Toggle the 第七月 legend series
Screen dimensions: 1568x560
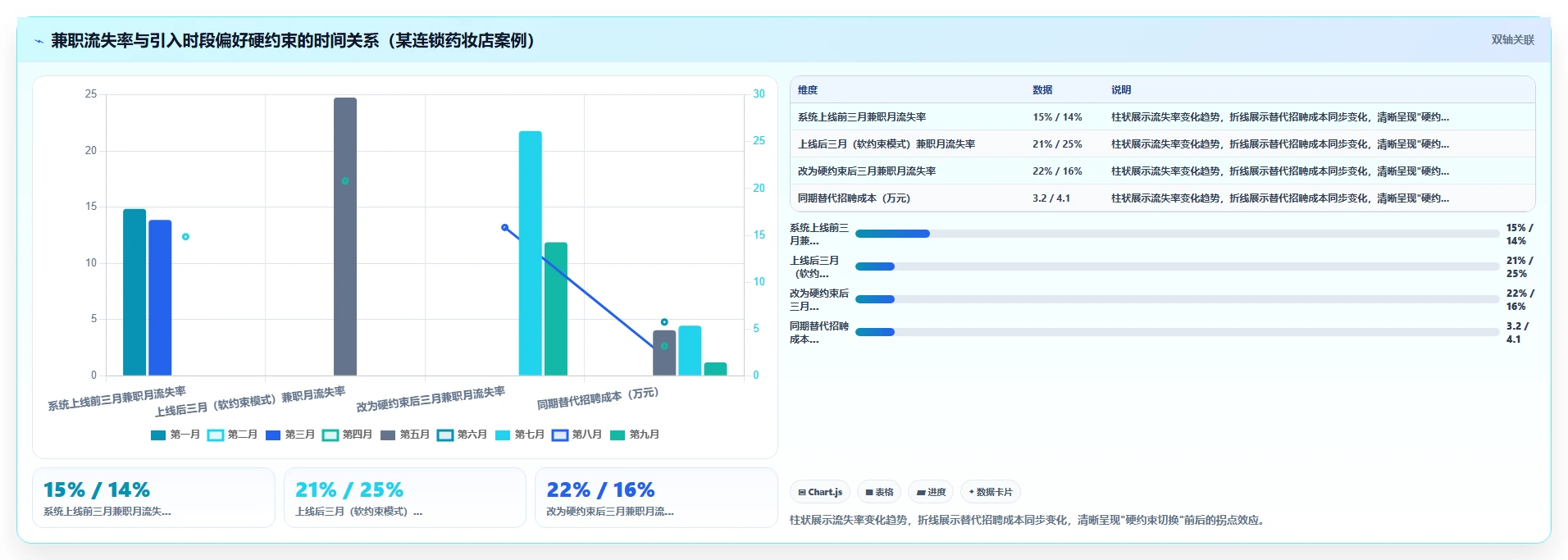[519, 435]
